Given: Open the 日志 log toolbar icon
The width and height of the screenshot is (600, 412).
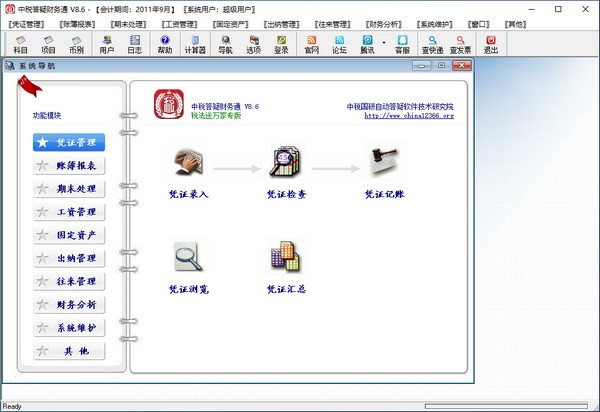Looking at the screenshot, I should click(135, 43).
